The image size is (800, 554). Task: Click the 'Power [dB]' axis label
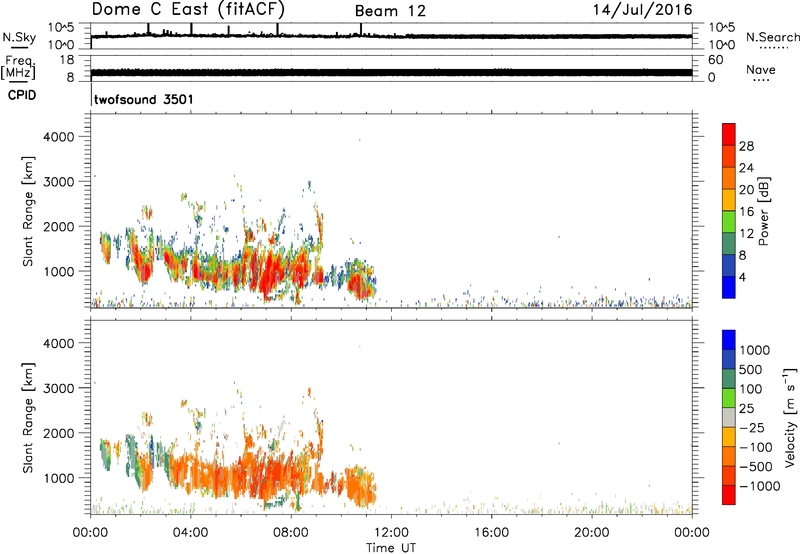point(763,211)
